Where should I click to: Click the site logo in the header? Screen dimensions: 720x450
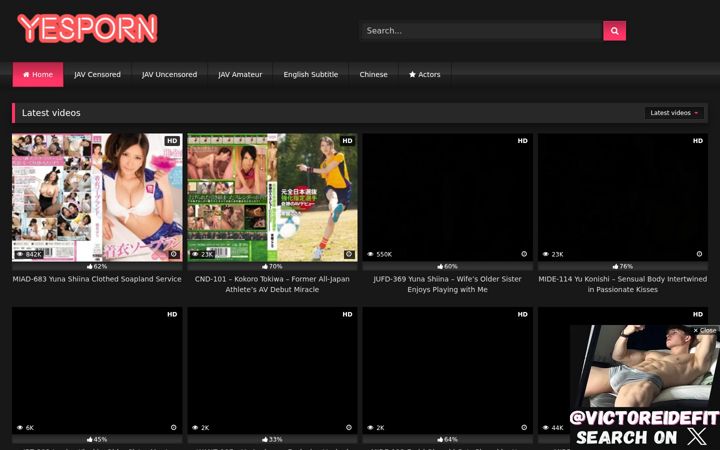click(x=87, y=28)
